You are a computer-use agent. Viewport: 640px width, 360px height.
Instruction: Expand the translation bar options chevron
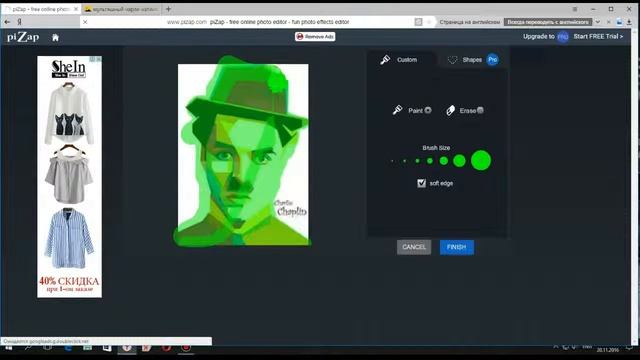[598, 22]
